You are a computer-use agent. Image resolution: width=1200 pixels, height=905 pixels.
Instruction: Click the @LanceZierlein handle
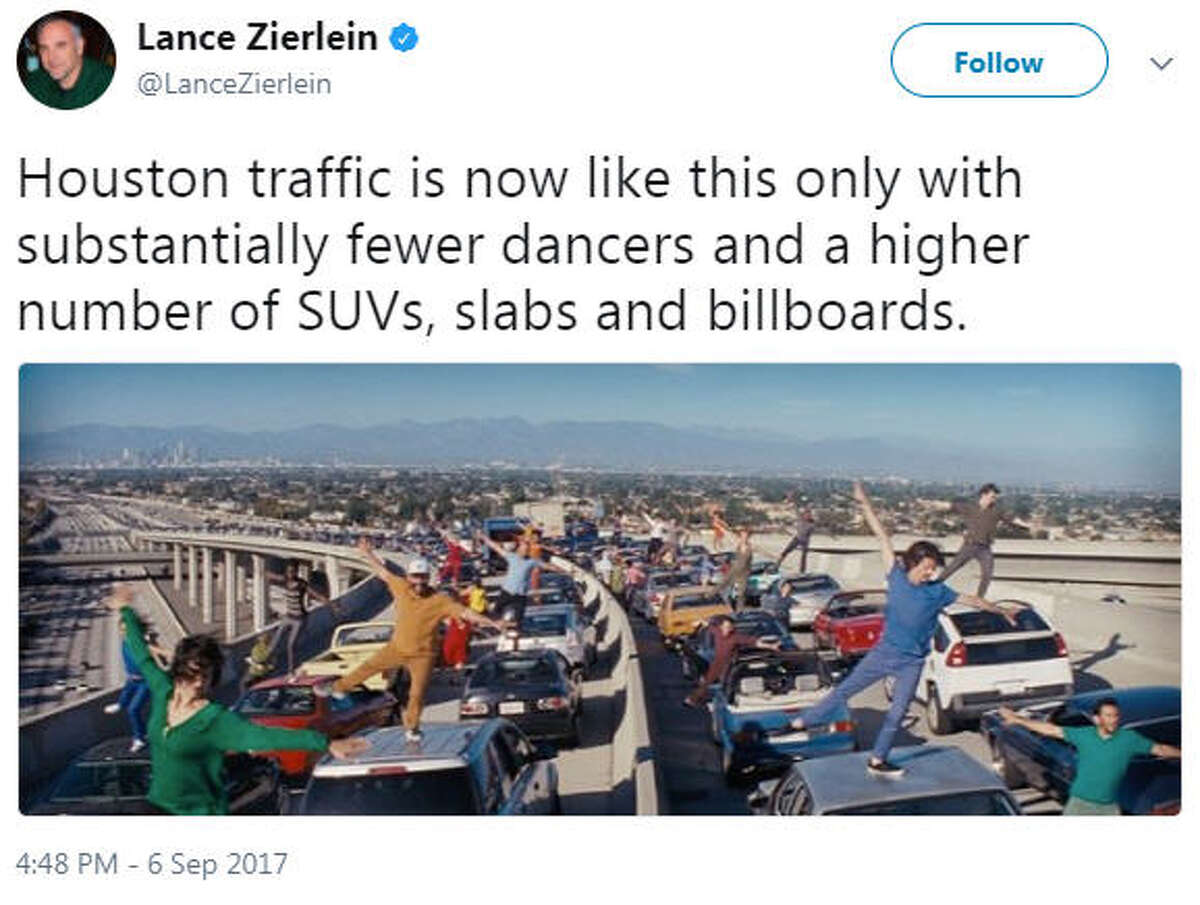pyautogui.click(x=234, y=85)
